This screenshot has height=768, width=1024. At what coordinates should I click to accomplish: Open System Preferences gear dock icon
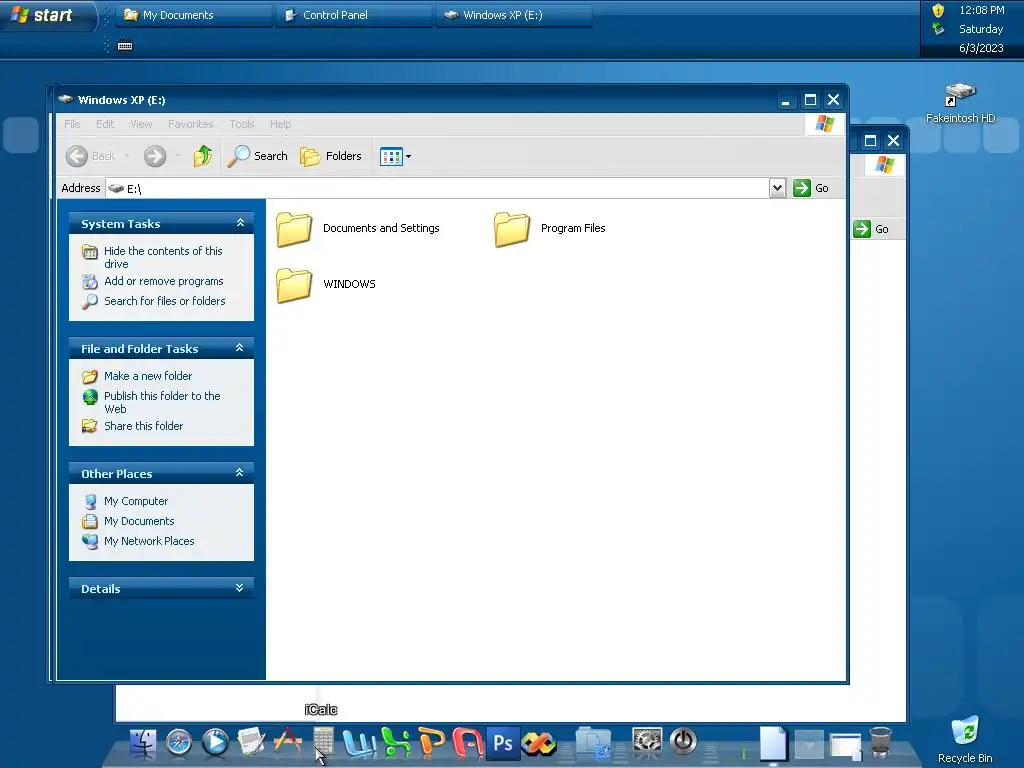click(647, 742)
